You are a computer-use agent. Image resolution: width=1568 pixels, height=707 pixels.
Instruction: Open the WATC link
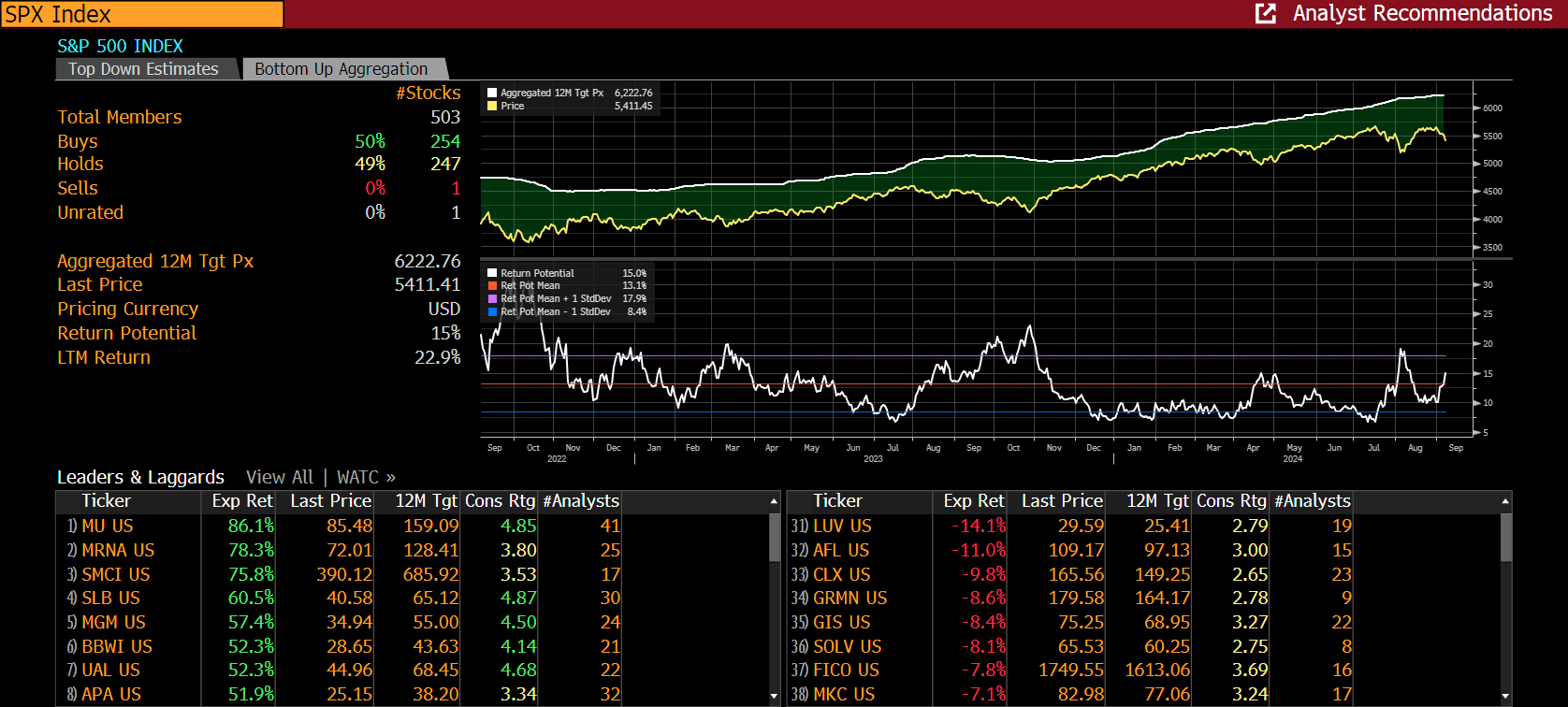(366, 477)
